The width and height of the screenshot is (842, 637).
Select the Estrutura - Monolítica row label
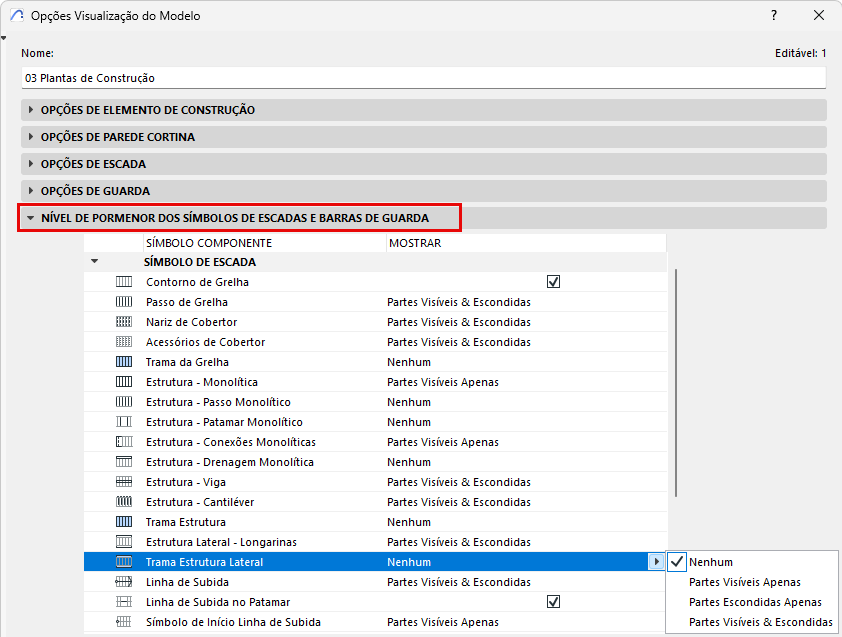pyautogui.click(x=202, y=382)
